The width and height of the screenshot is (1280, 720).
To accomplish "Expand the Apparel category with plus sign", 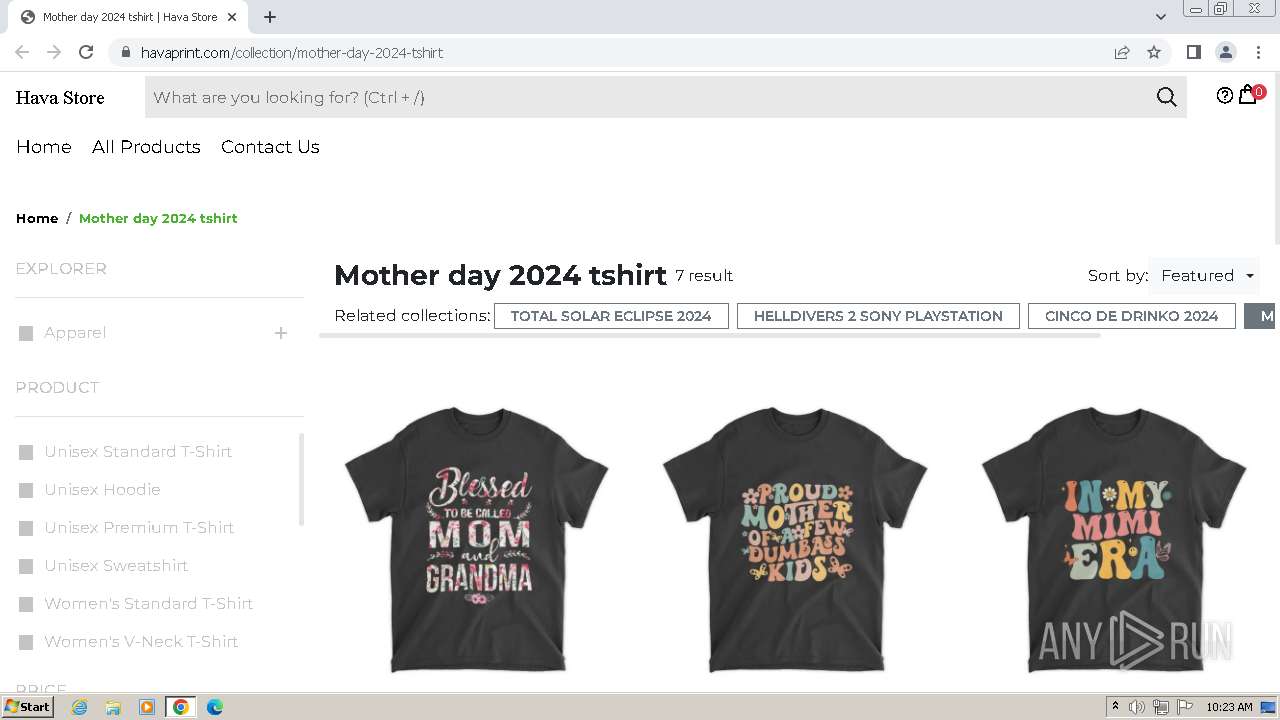I will coord(281,333).
